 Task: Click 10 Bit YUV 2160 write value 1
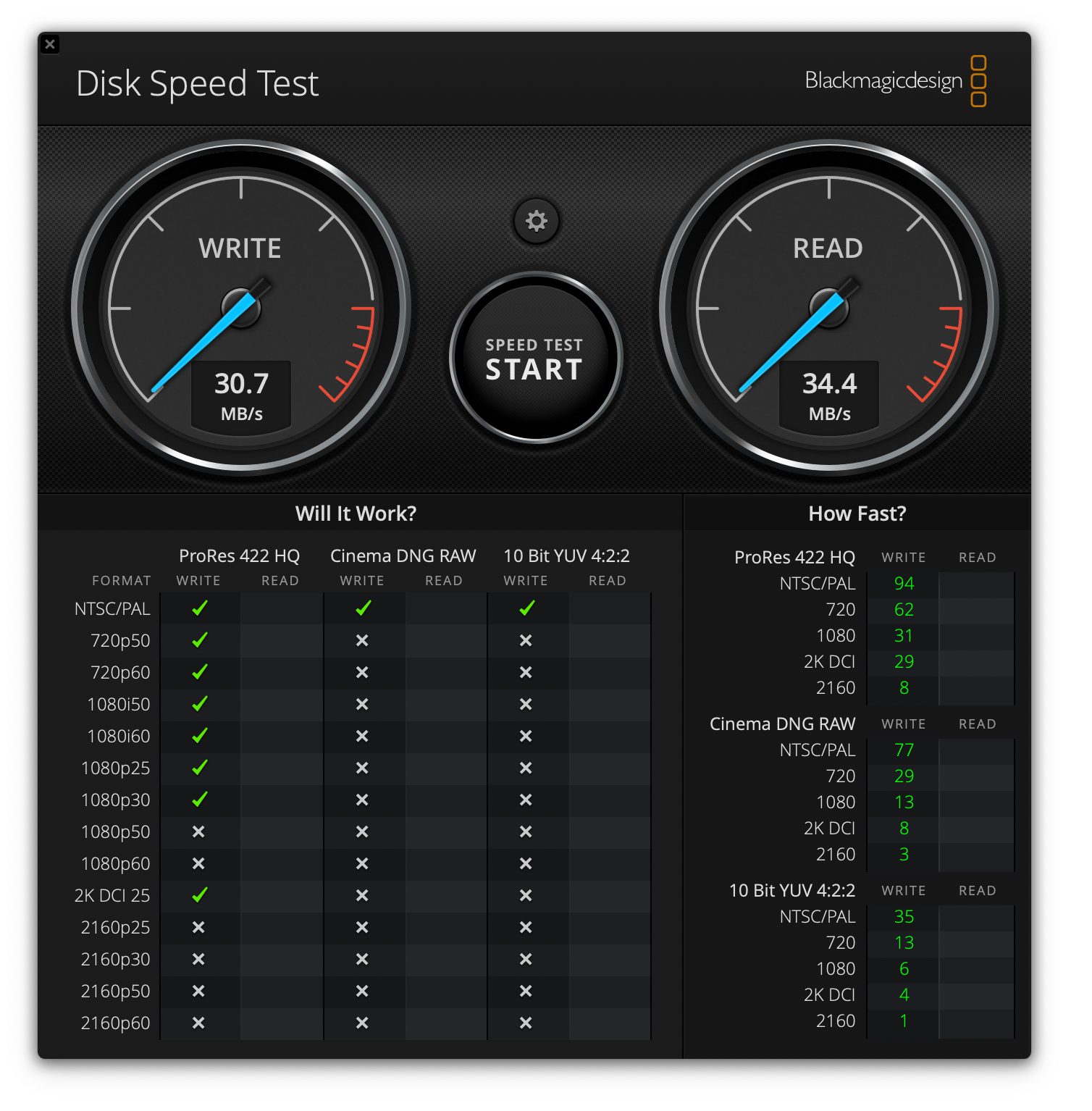point(904,1020)
